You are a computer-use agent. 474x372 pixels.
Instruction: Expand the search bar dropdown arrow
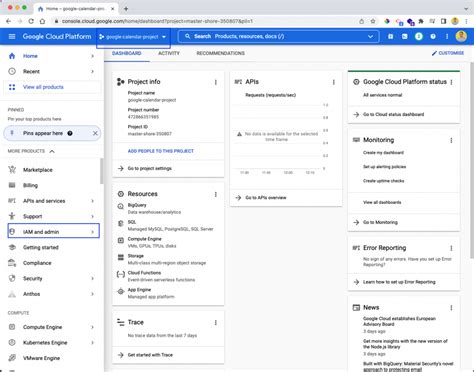pyautogui.click(x=370, y=36)
